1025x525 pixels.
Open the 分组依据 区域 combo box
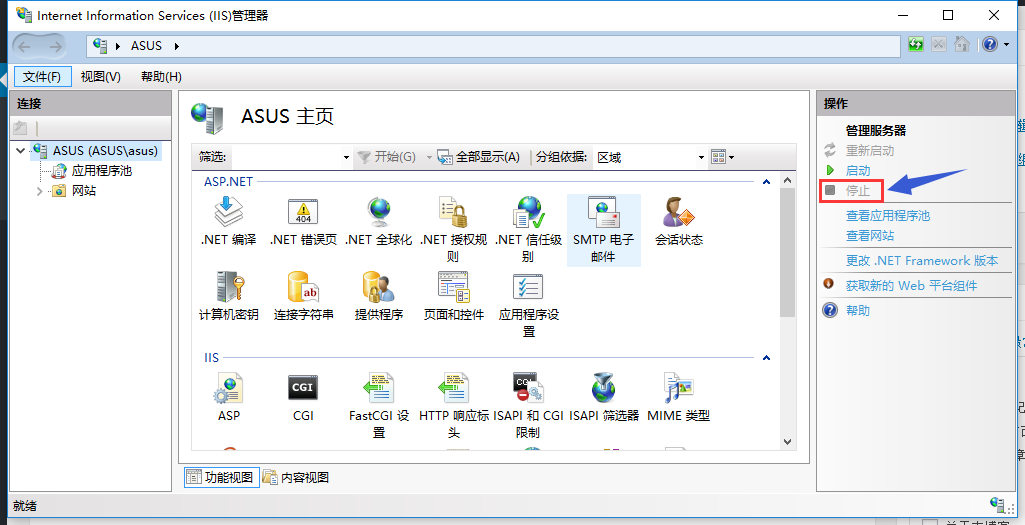(650, 158)
